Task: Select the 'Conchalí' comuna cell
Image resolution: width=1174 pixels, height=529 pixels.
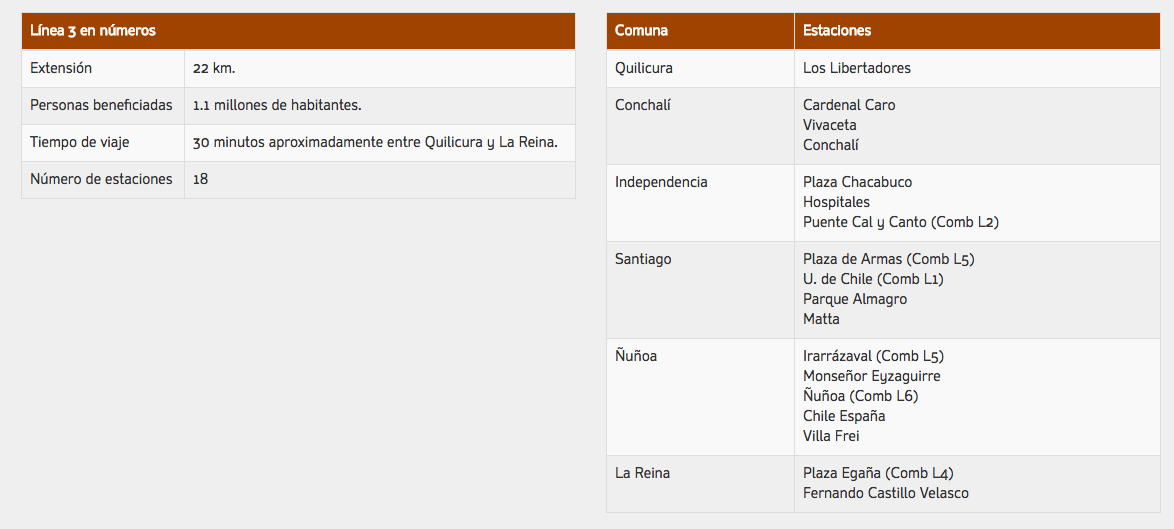Action: 643,105
